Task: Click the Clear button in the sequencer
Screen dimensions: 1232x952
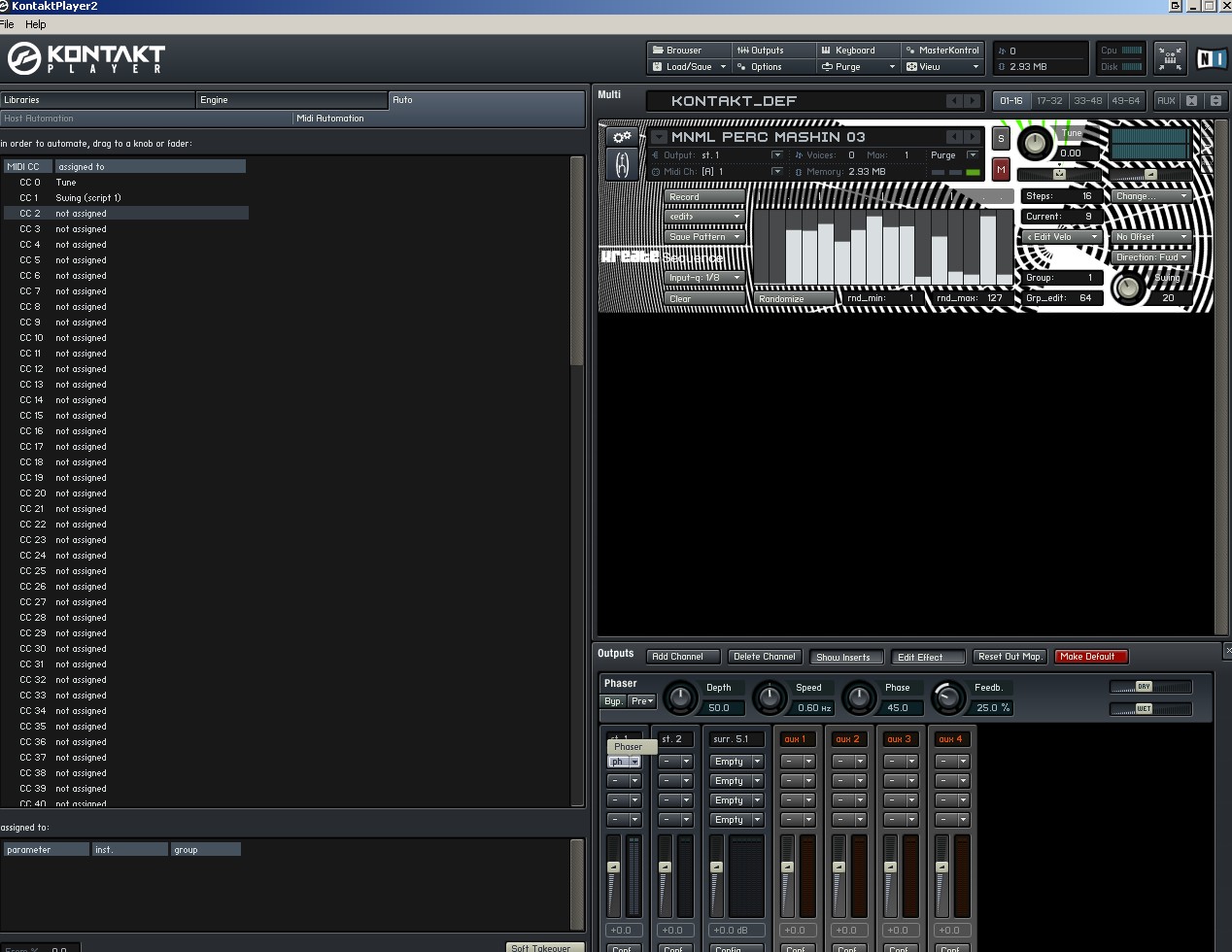Action: tap(705, 299)
